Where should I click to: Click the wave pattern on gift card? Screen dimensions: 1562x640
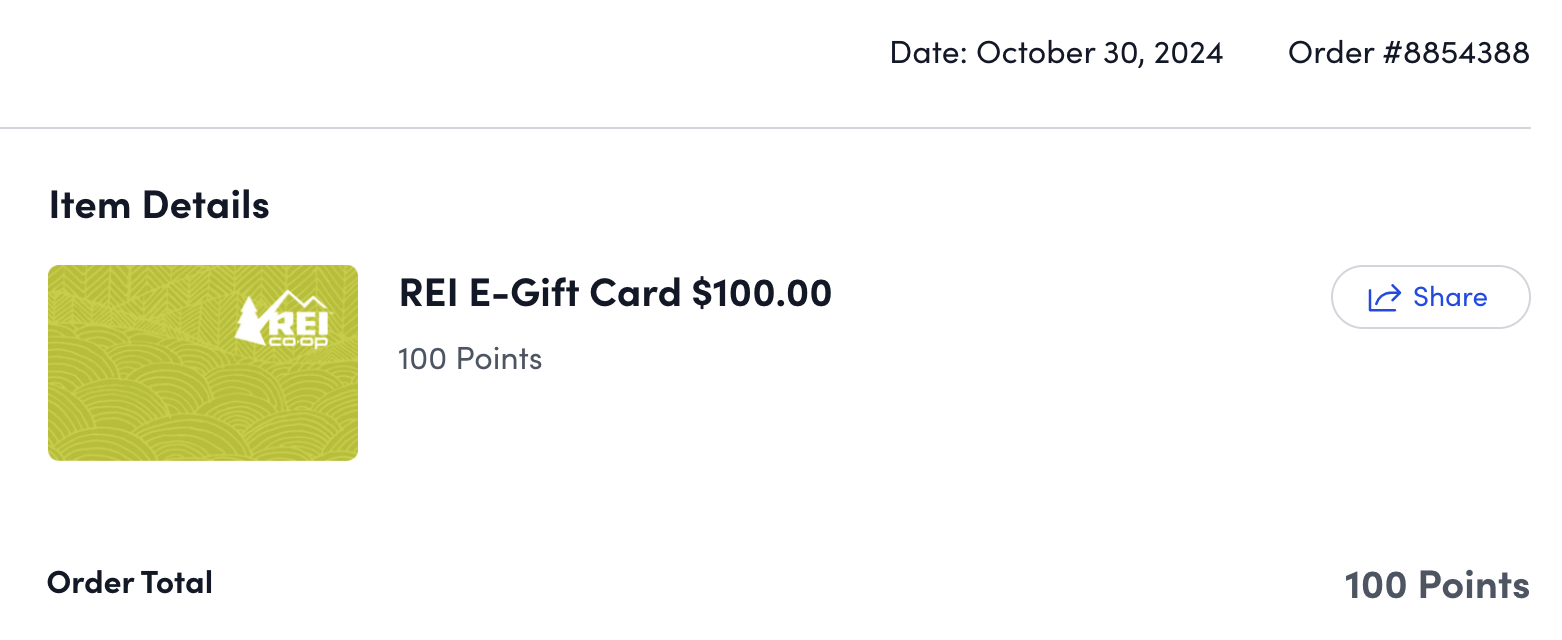(150, 410)
